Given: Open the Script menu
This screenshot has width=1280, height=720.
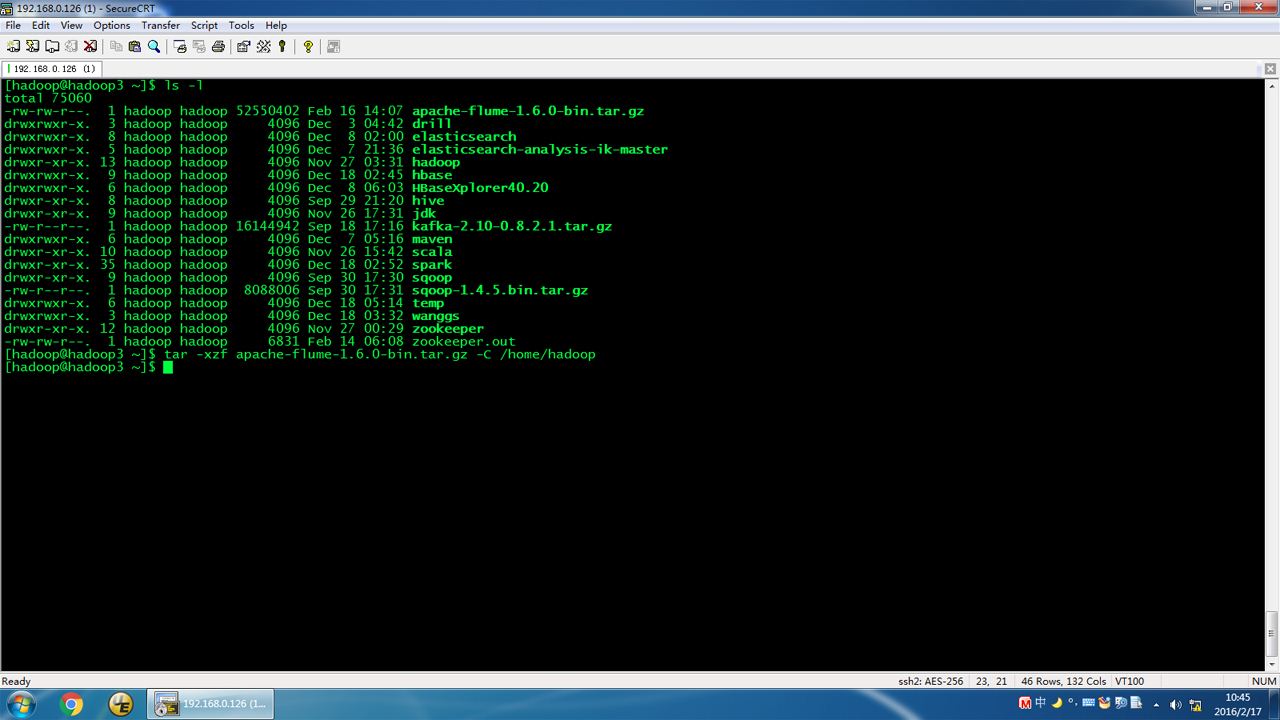Looking at the screenshot, I should [x=204, y=25].
